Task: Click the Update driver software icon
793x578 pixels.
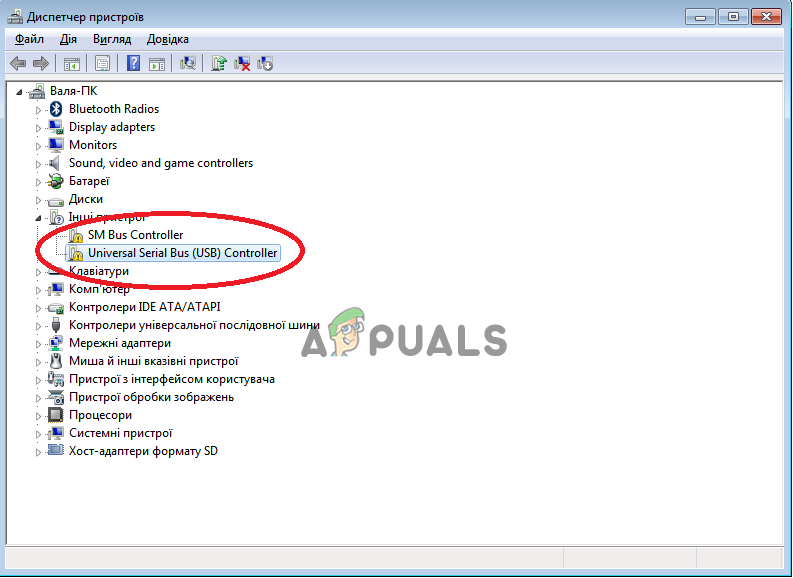Action: 219,63
